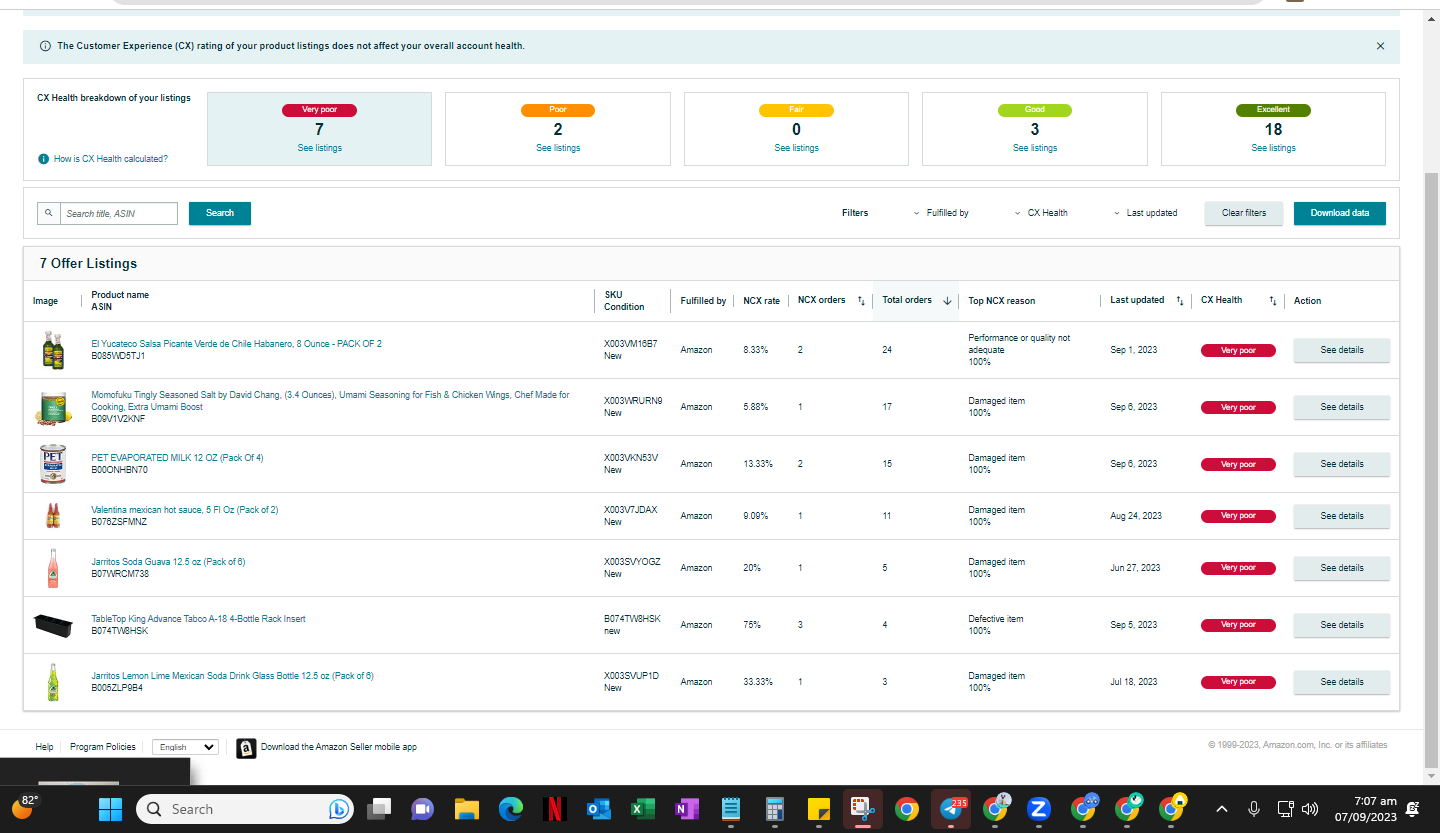Open the Program Policies footer link
The height and width of the screenshot is (833, 1440).
click(x=103, y=747)
